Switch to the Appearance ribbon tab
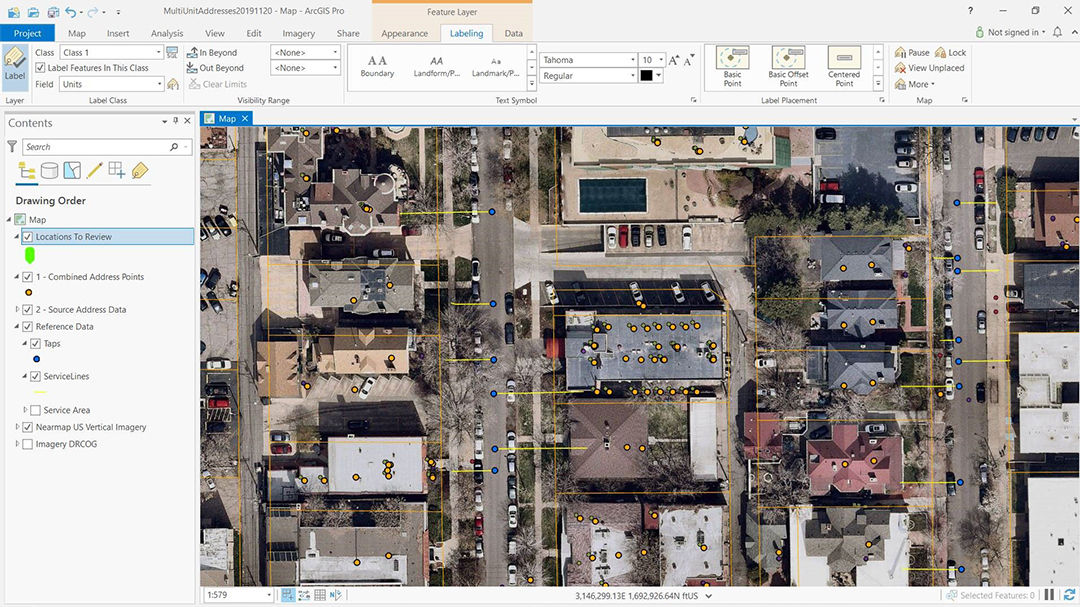 404,33
